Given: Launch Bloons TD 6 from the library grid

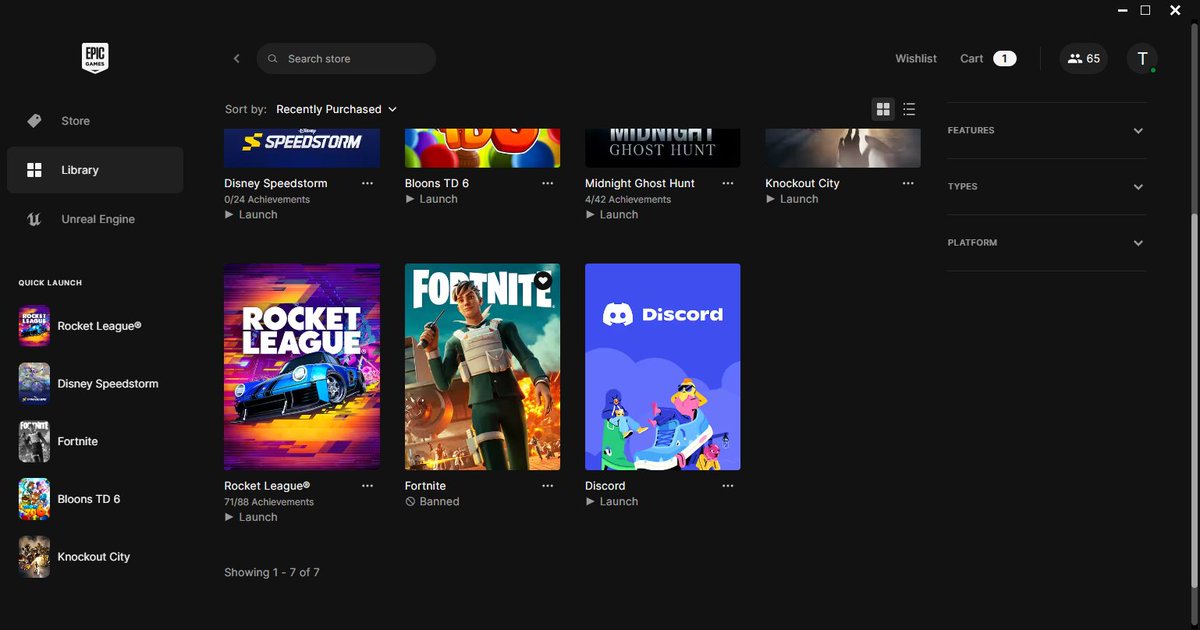Looking at the screenshot, I should click(431, 199).
